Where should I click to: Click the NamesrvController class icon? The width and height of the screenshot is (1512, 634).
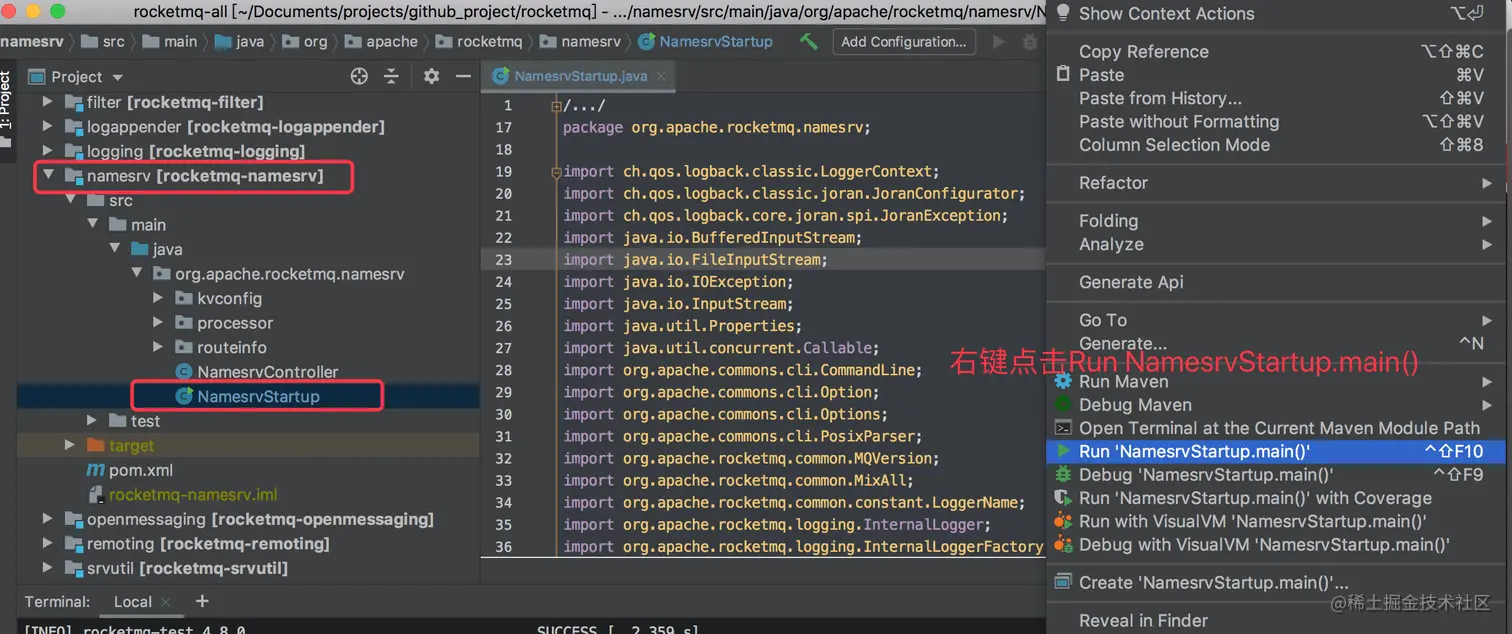click(184, 372)
